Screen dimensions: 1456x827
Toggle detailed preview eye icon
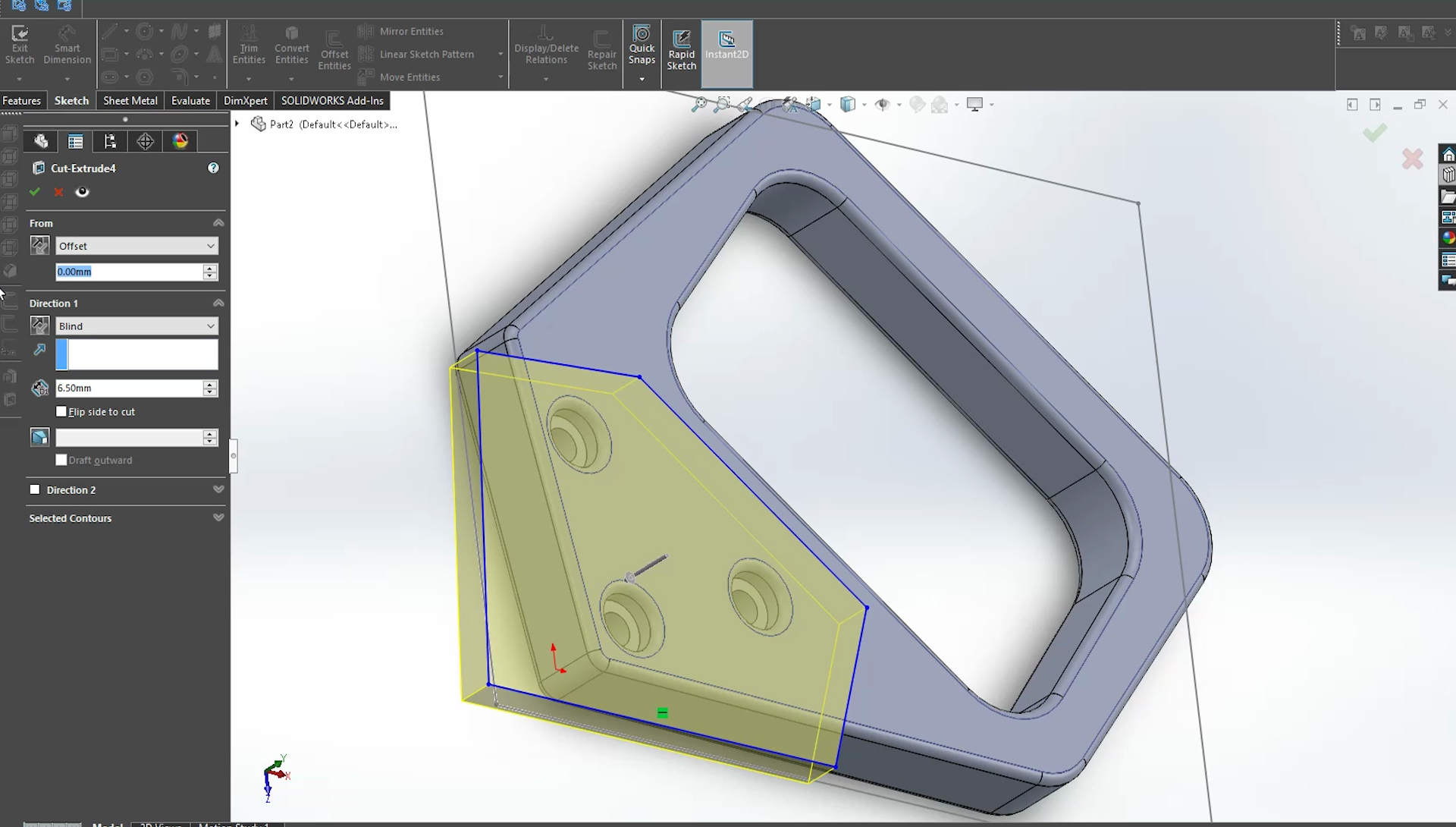coord(82,192)
